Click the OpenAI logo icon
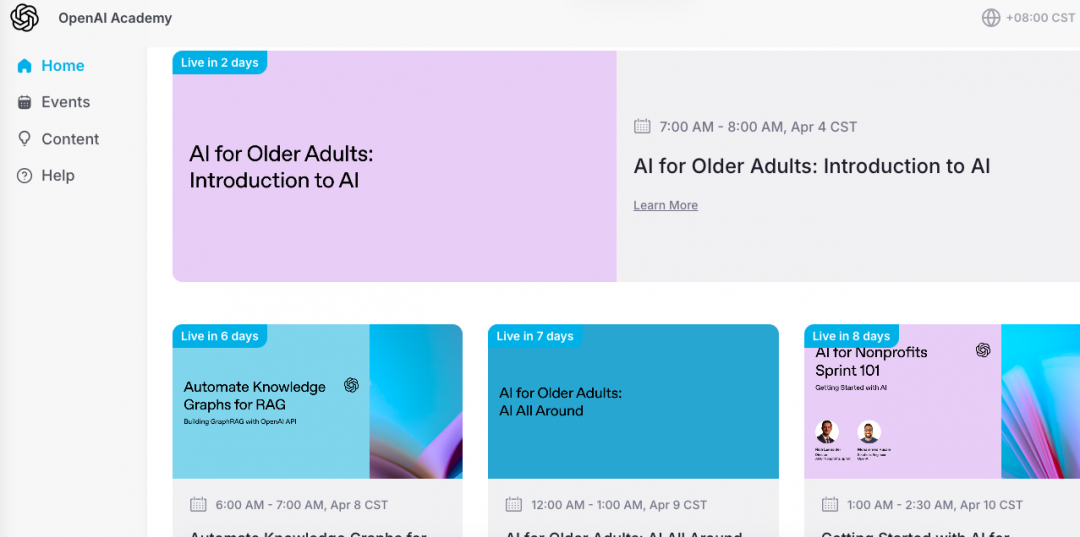The image size is (1080, 537). [24, 18]
